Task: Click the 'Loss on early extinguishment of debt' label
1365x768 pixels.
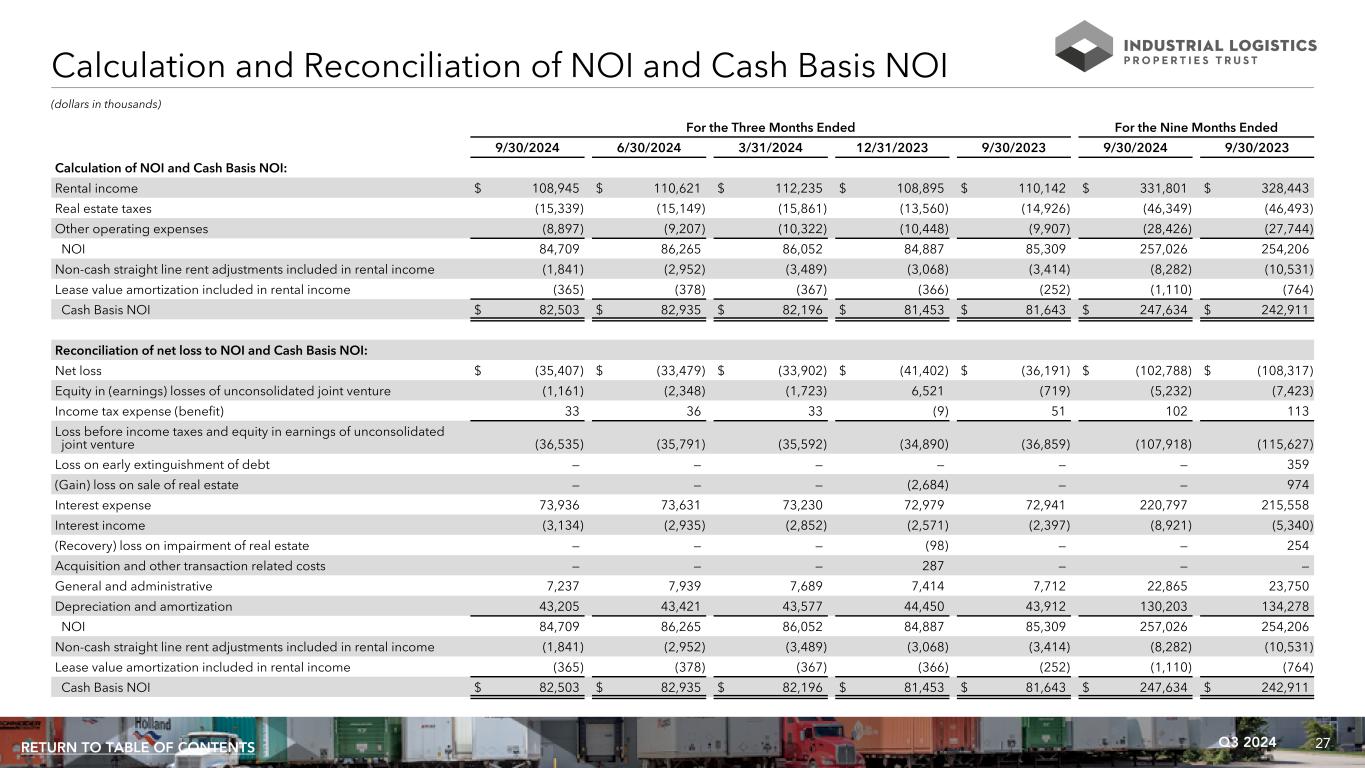Action: coord(162,464)
